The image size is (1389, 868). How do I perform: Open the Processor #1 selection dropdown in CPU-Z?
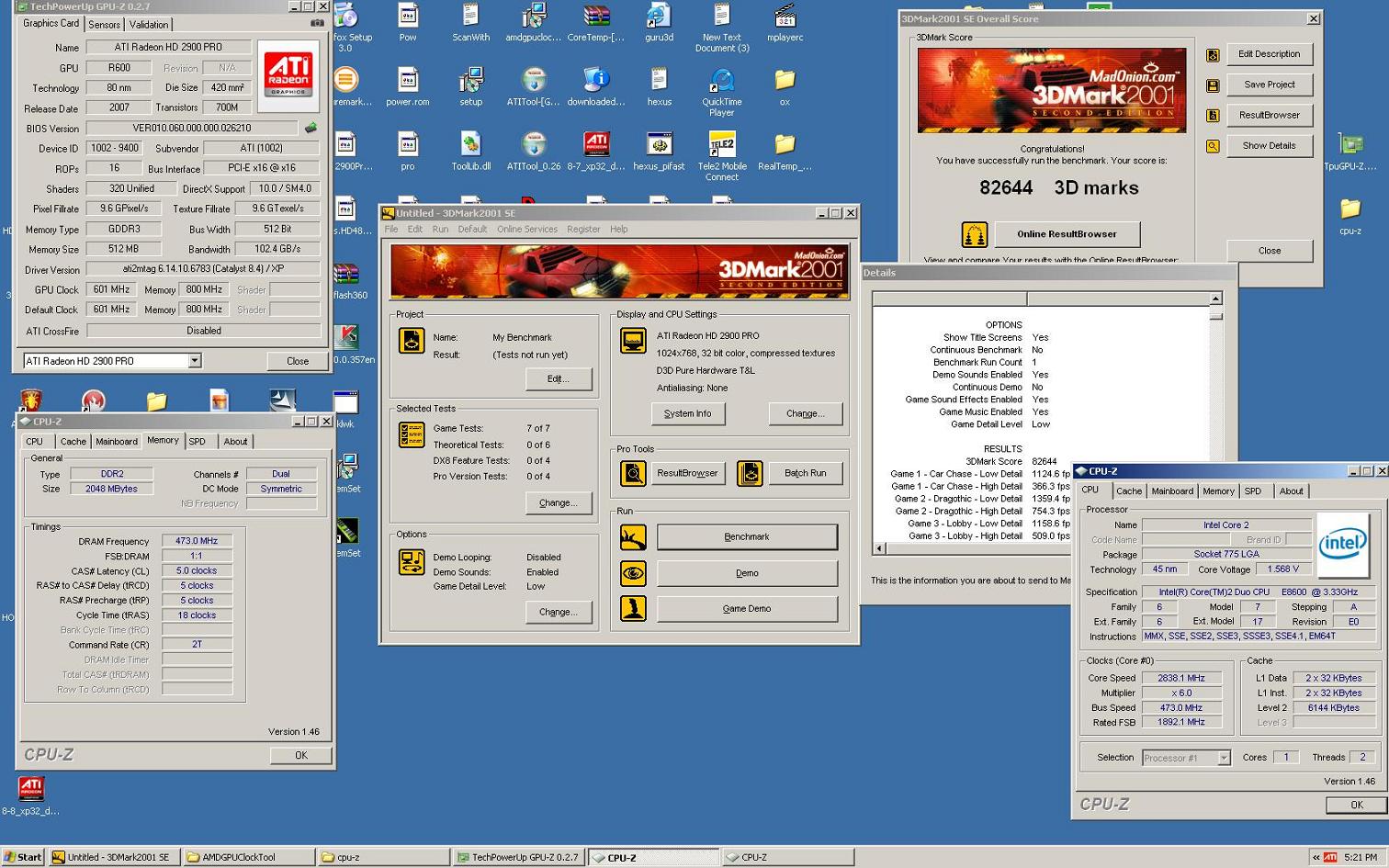[x=1223, y=758]
